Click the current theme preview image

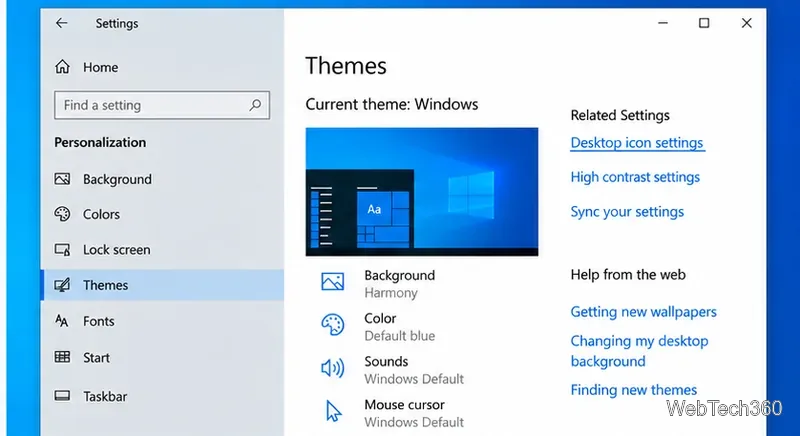tap(421, 192)
